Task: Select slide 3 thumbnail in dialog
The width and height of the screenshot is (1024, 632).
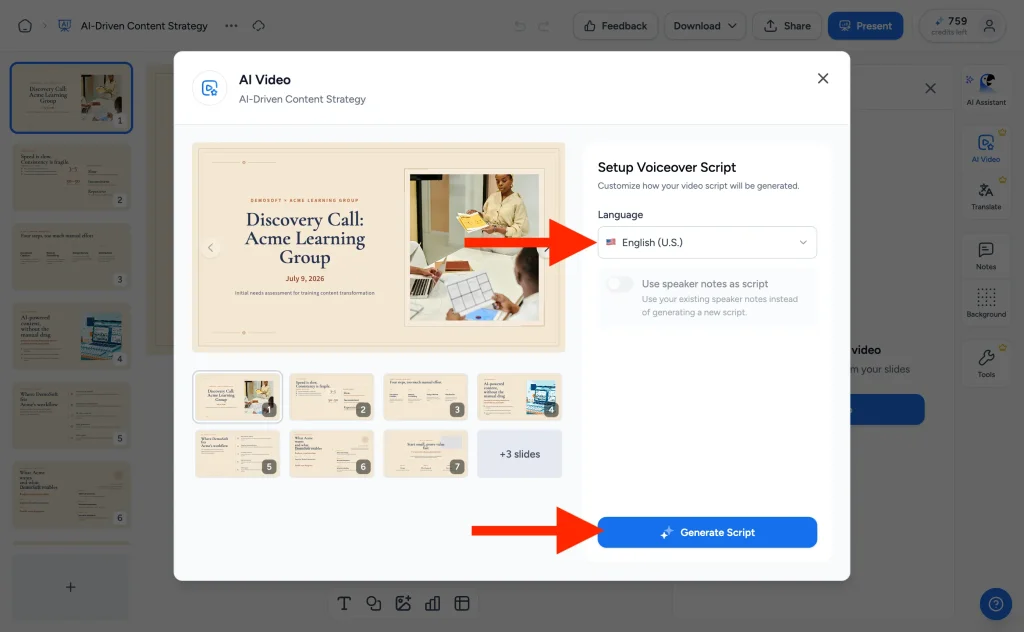Action: click(426, 396)
